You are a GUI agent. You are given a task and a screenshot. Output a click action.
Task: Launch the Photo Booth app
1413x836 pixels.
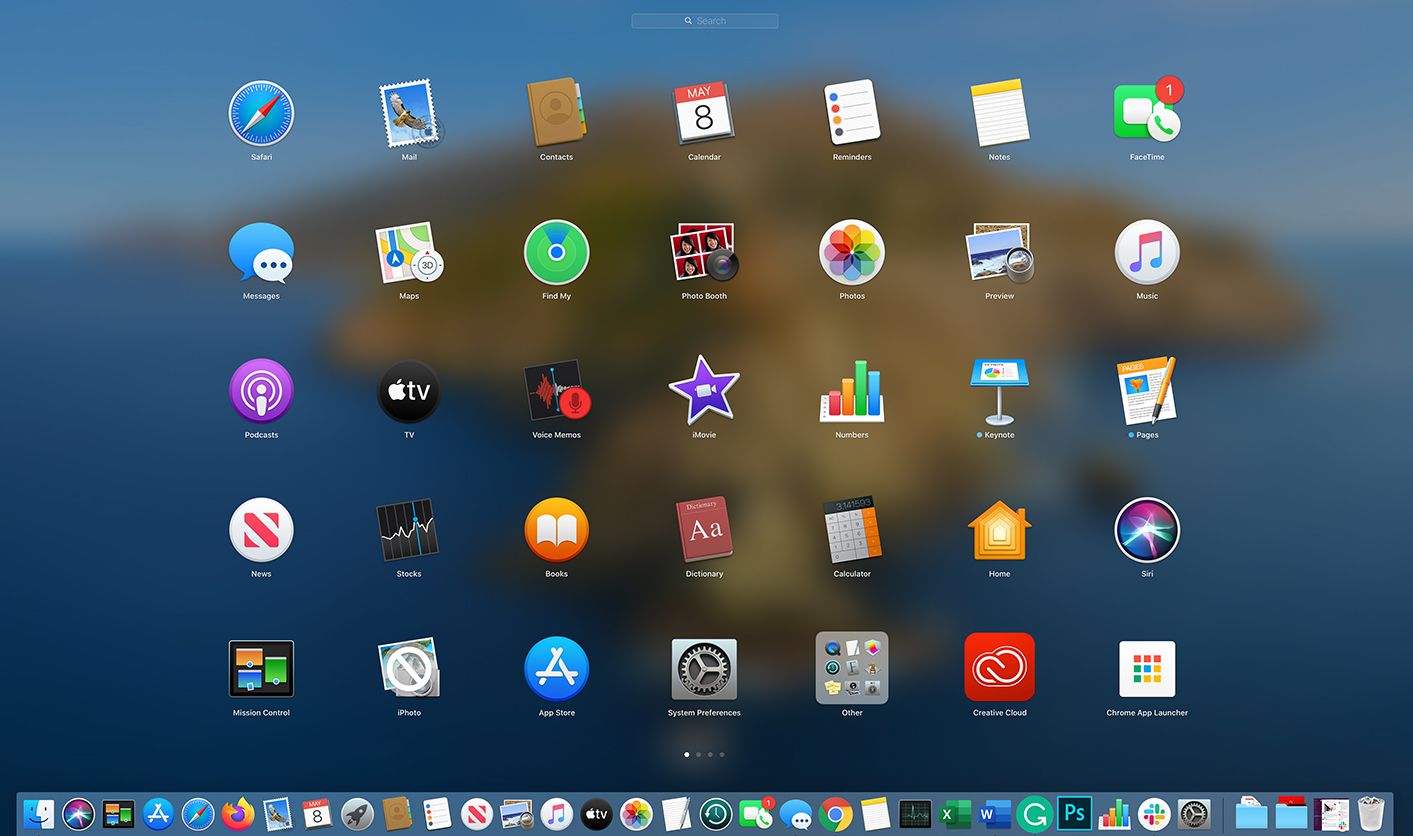pos(704,253)
